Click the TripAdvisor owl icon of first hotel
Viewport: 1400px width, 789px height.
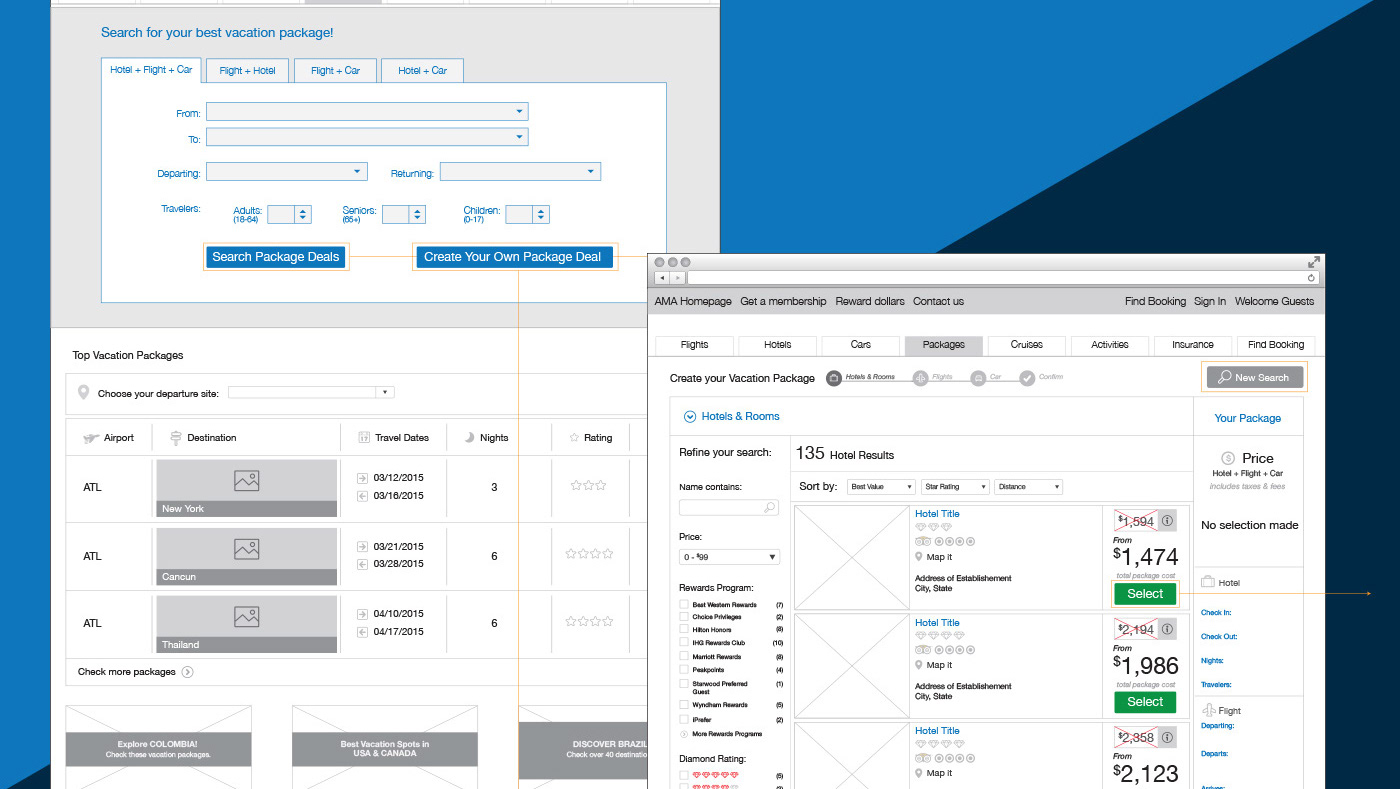tap(922, 541)
